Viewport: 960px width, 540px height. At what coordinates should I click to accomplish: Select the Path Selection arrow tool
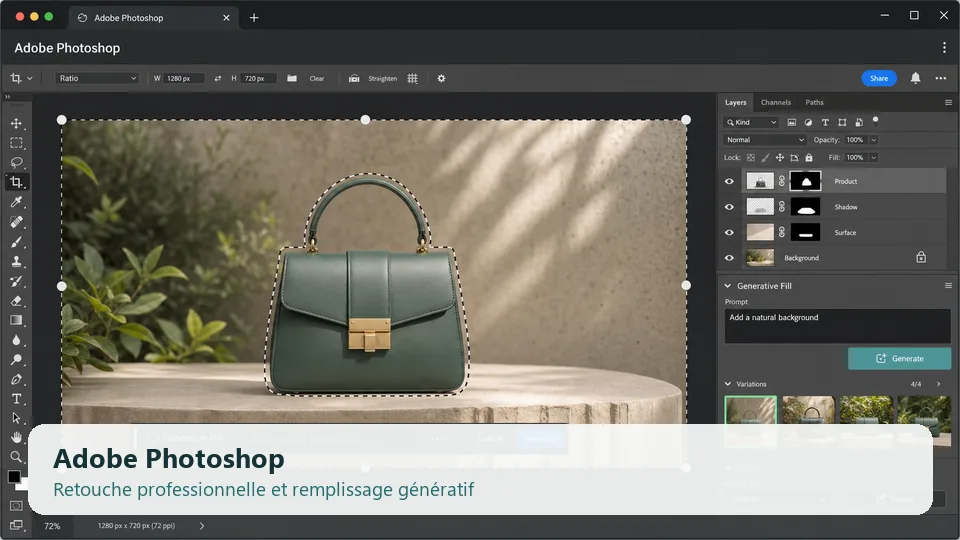[x=17, y=418]
